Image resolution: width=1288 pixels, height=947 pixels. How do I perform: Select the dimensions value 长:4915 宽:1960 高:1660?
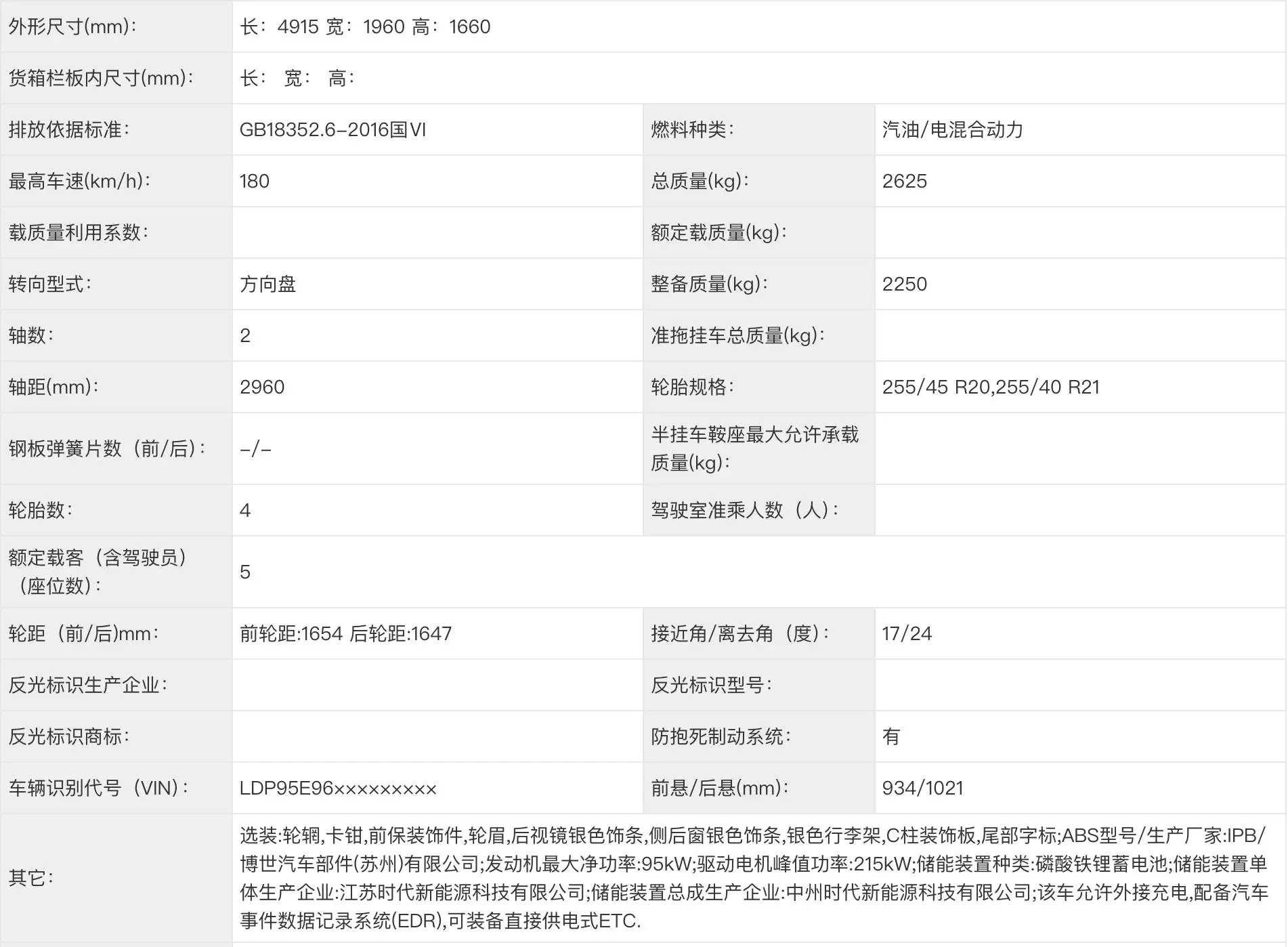[x=365, y=26]
